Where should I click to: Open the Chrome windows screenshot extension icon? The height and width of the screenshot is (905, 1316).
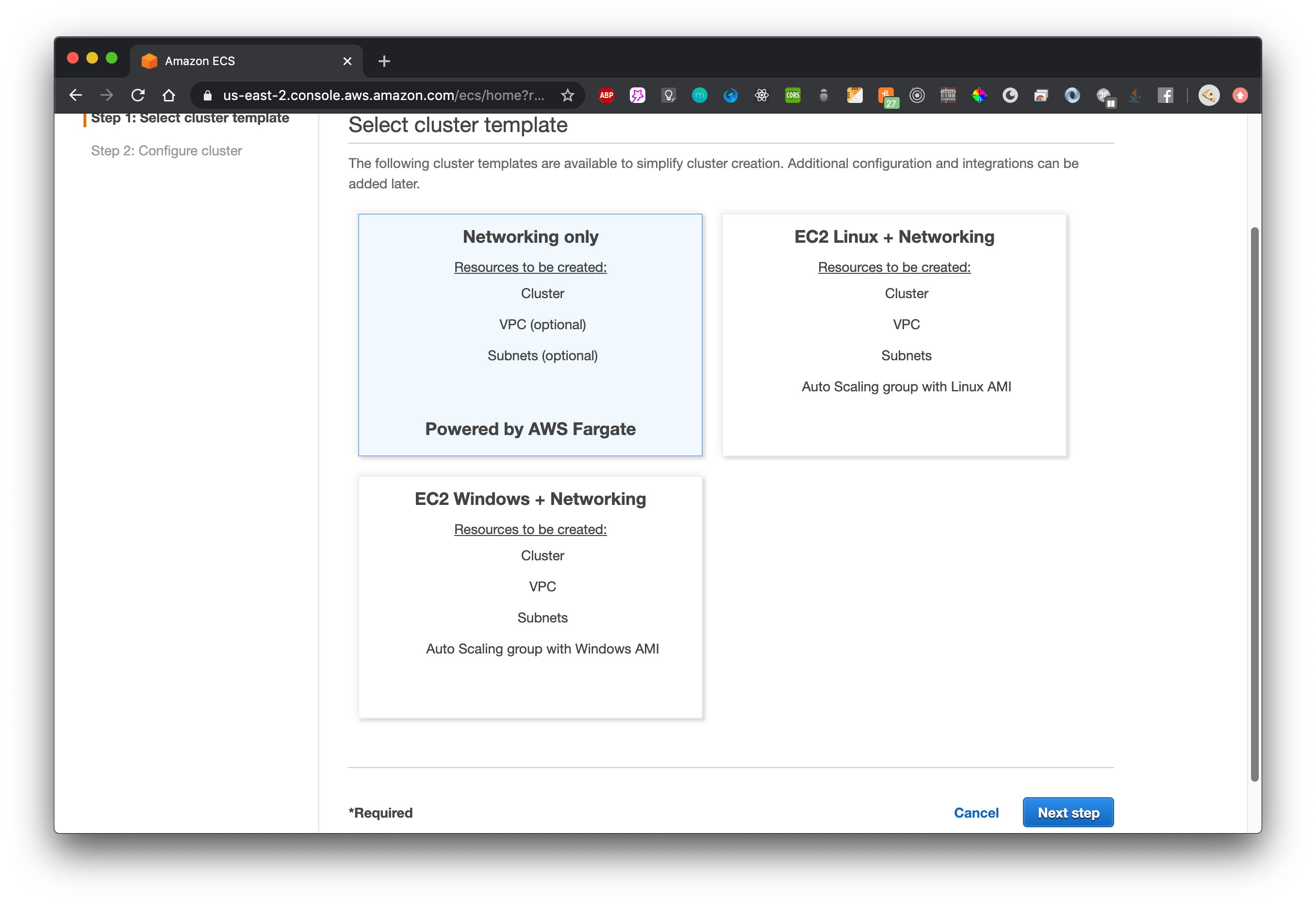tap(1041, 95)
